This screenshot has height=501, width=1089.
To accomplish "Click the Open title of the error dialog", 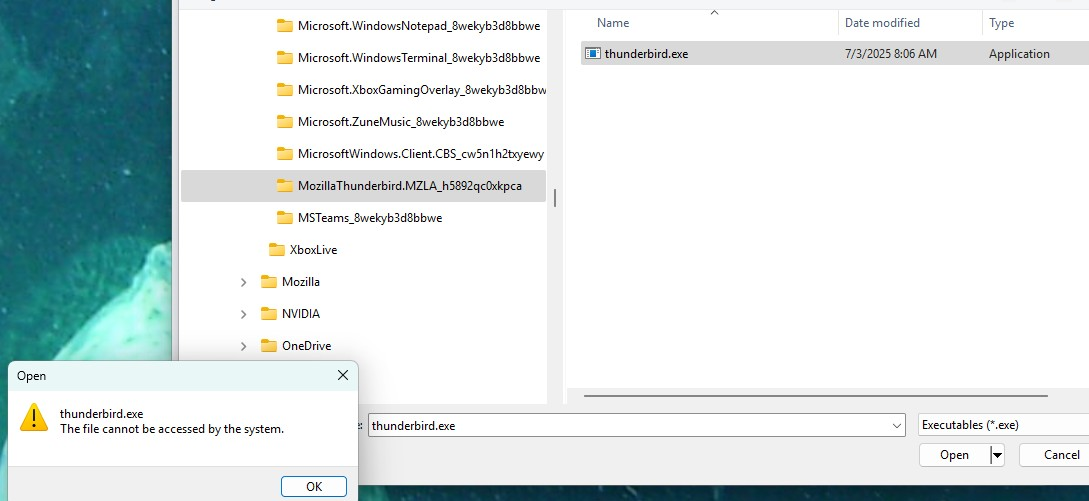I will tap(31, 376).
